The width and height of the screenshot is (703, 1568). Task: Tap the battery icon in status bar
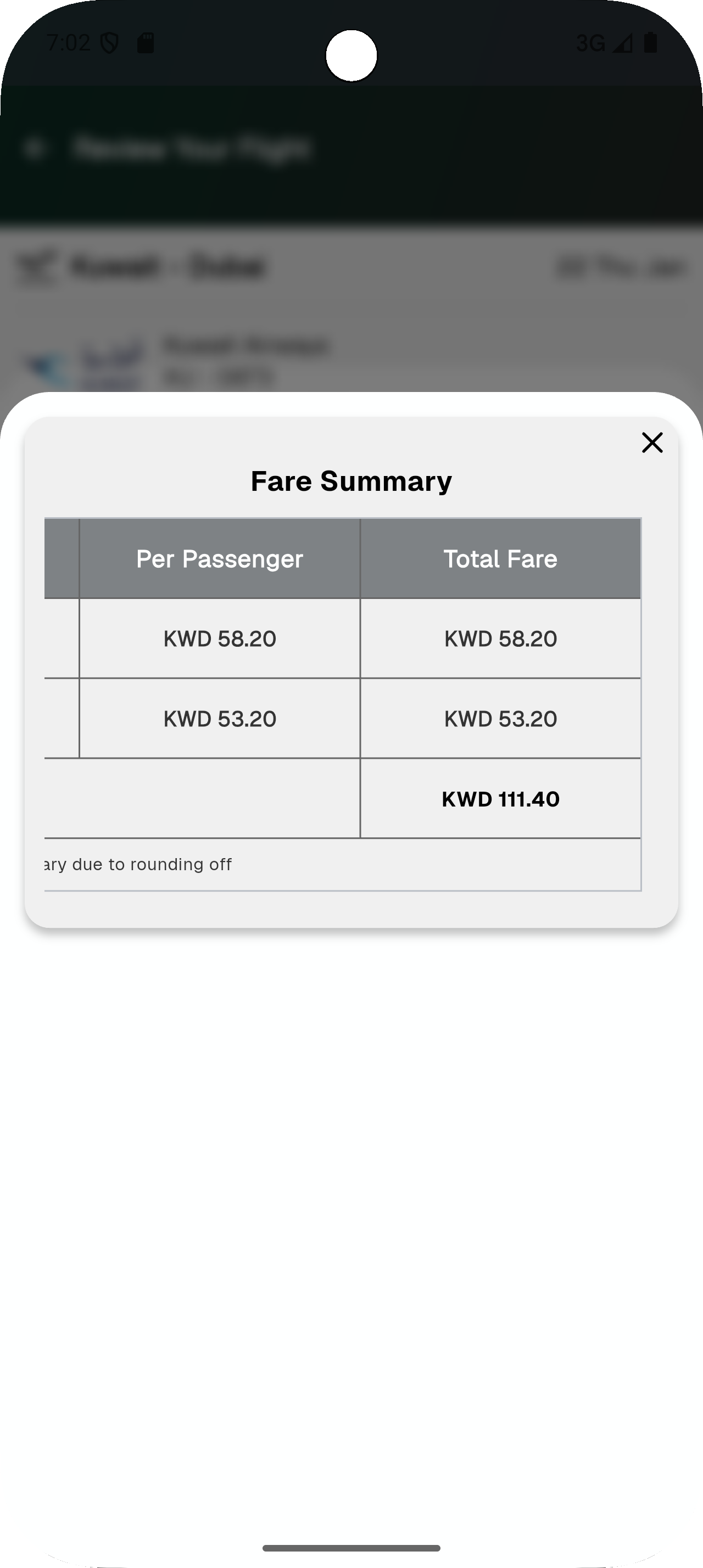click(x=650, y=43)
